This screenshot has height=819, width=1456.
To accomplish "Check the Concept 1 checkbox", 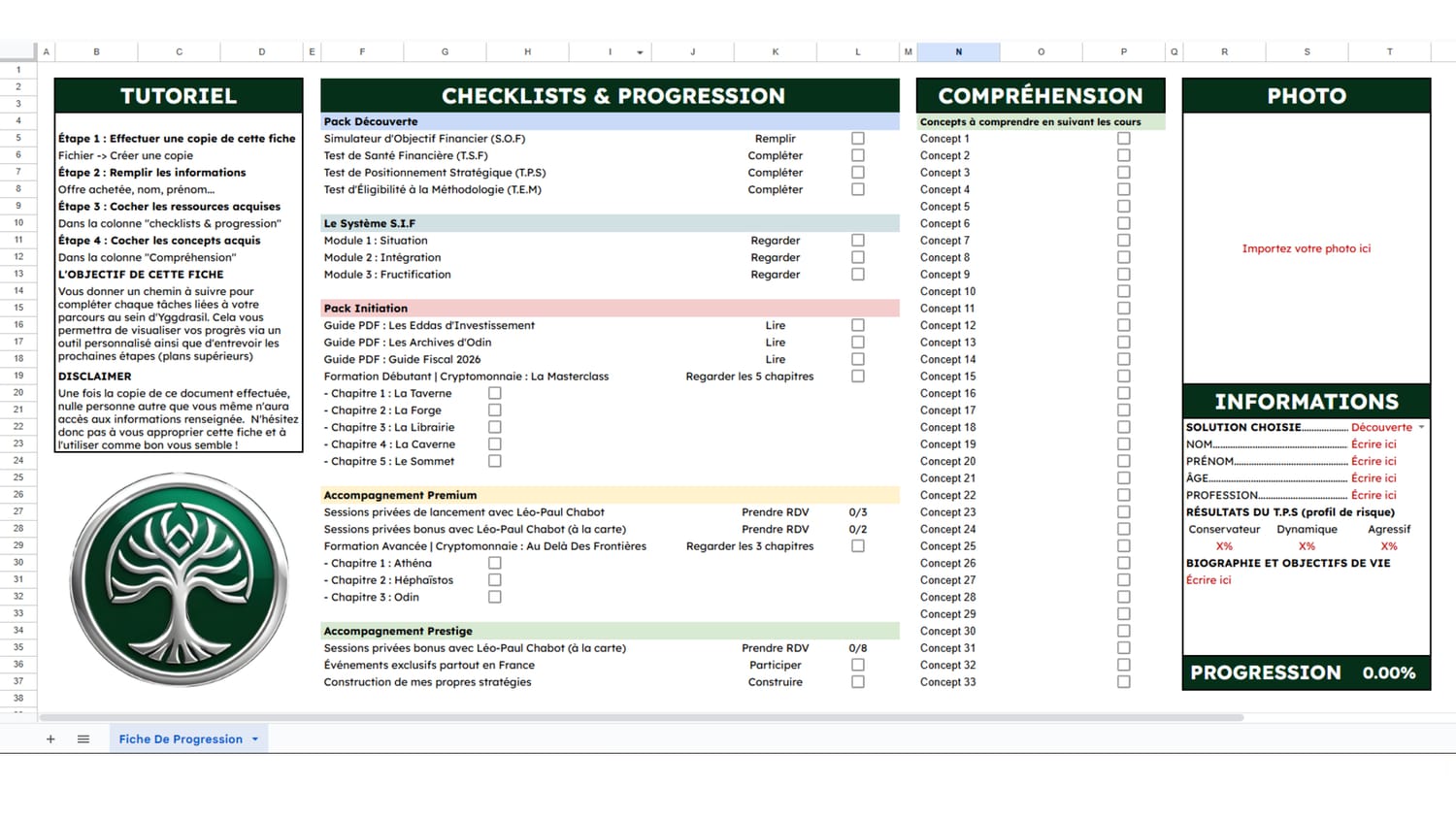I will click(x=1123, y=139).
